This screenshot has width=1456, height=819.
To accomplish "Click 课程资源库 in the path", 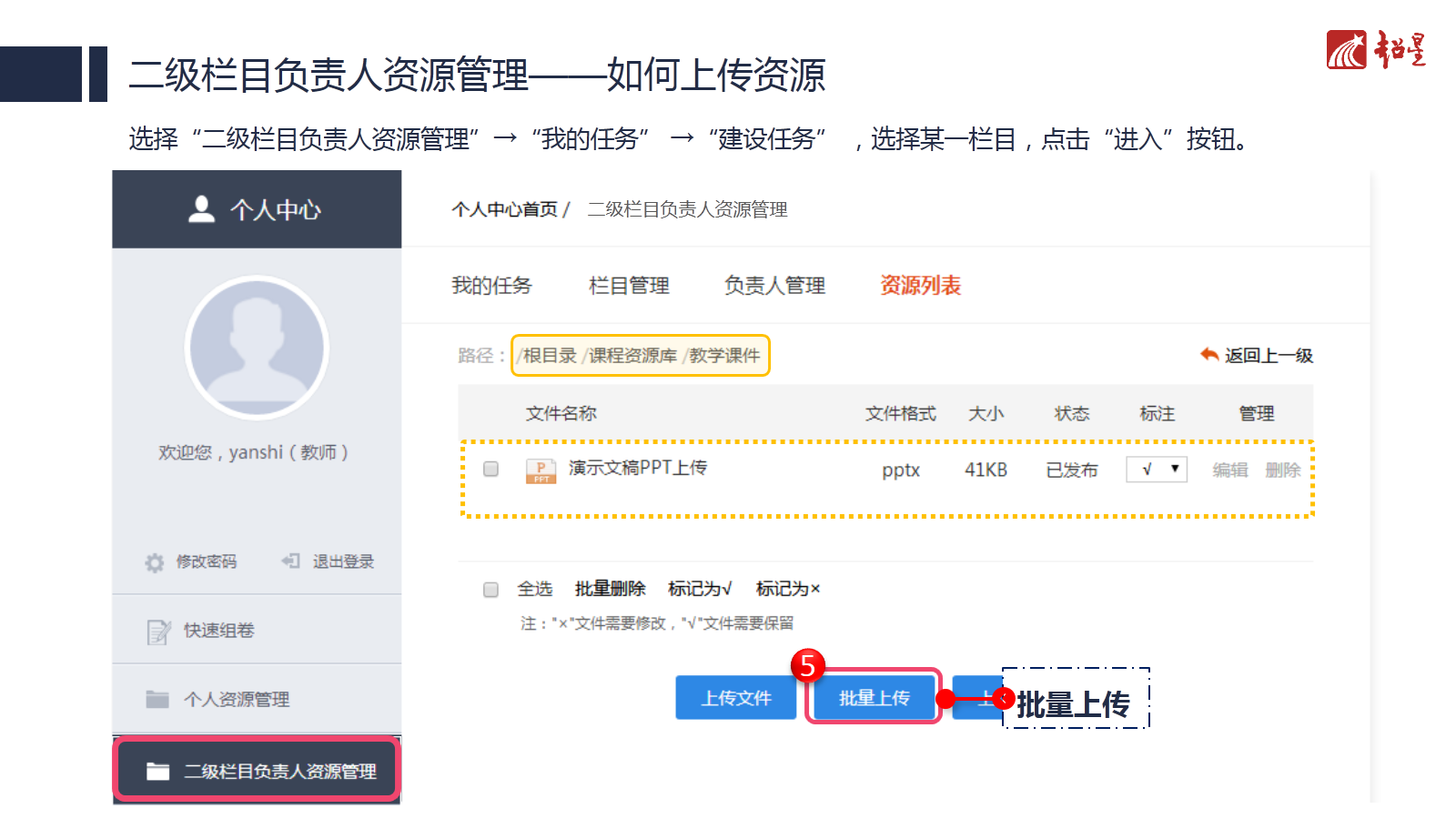I will 632,355.
